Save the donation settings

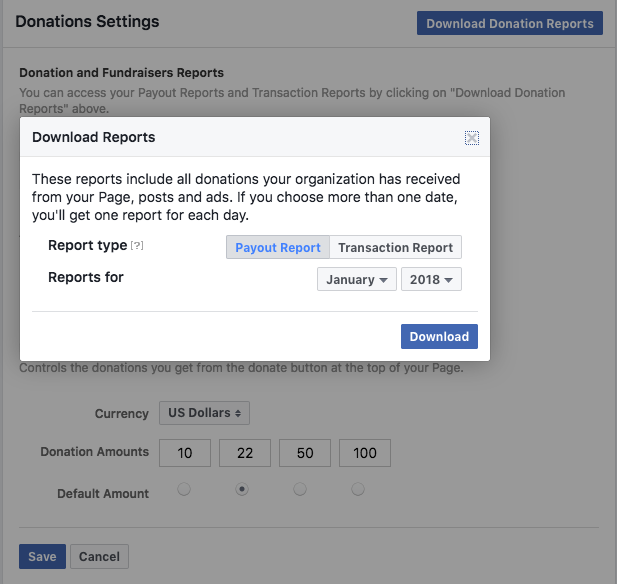pos(42,557)
